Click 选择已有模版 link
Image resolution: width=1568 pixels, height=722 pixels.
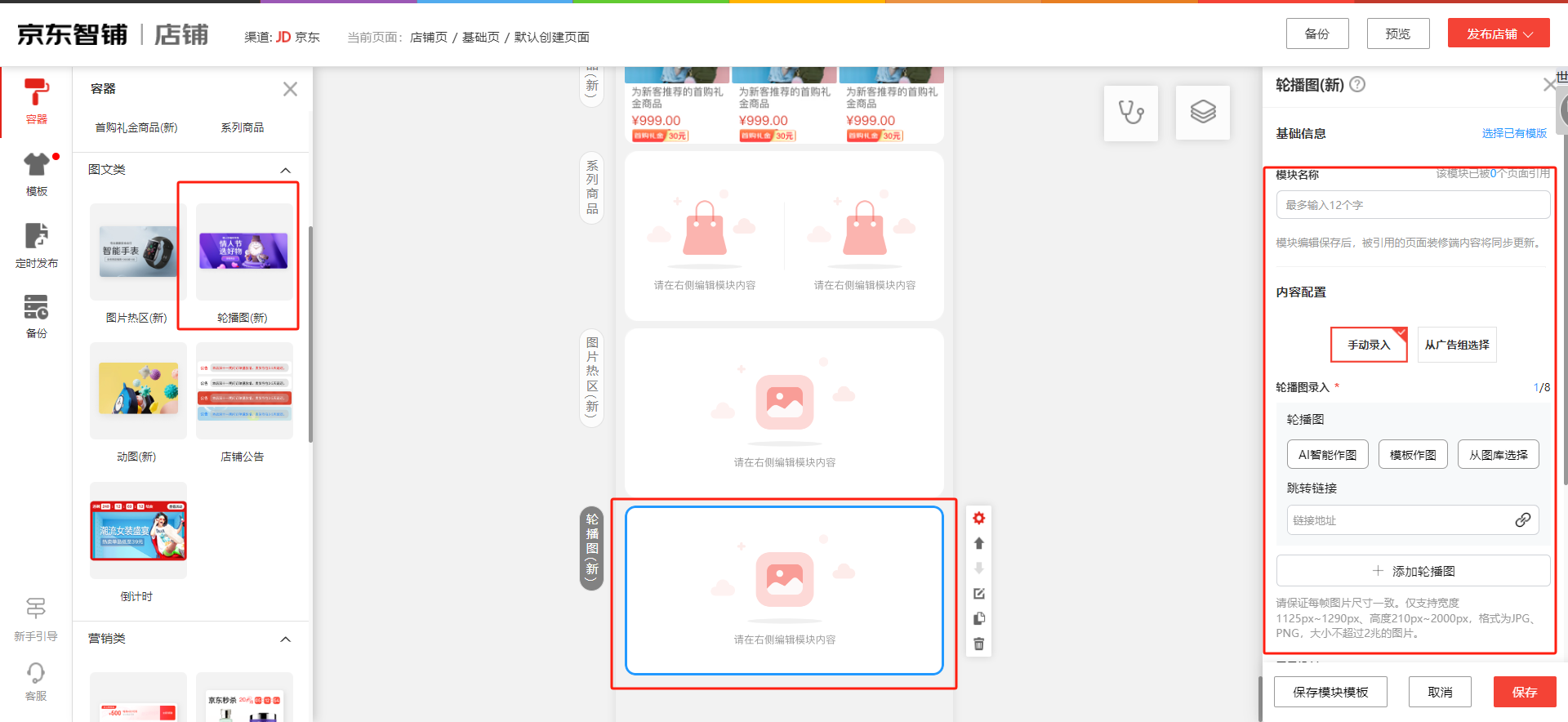1513,133
